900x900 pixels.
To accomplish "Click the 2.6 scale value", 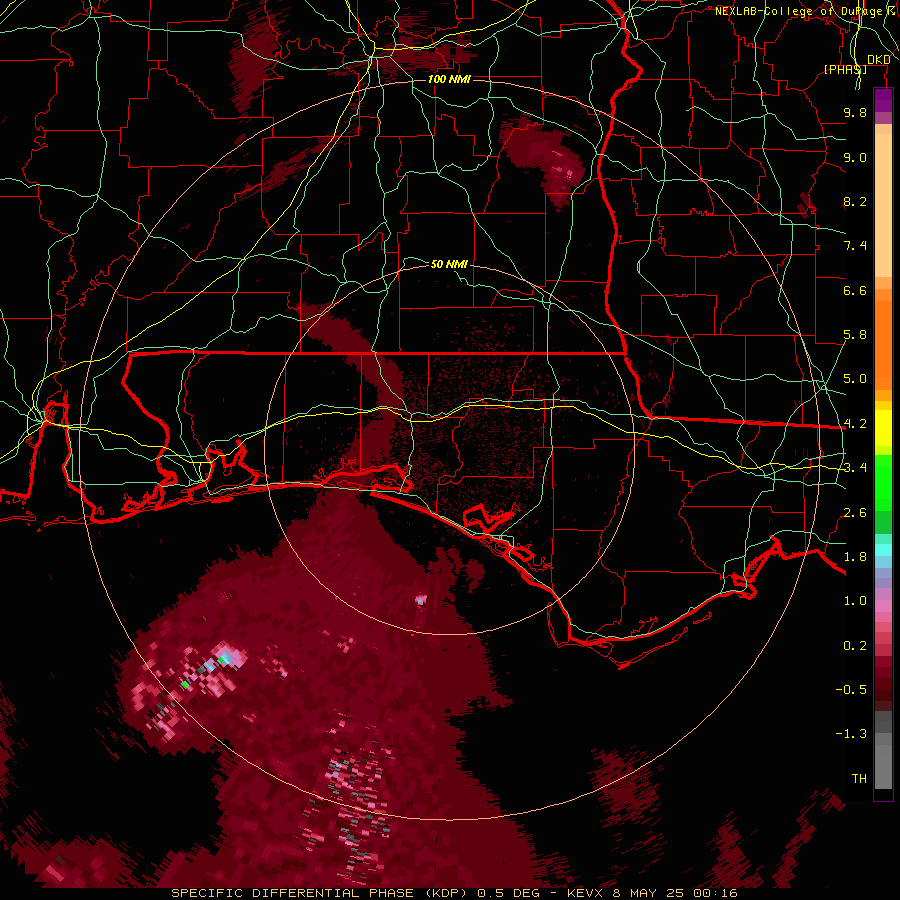I will tap(855, 513).
